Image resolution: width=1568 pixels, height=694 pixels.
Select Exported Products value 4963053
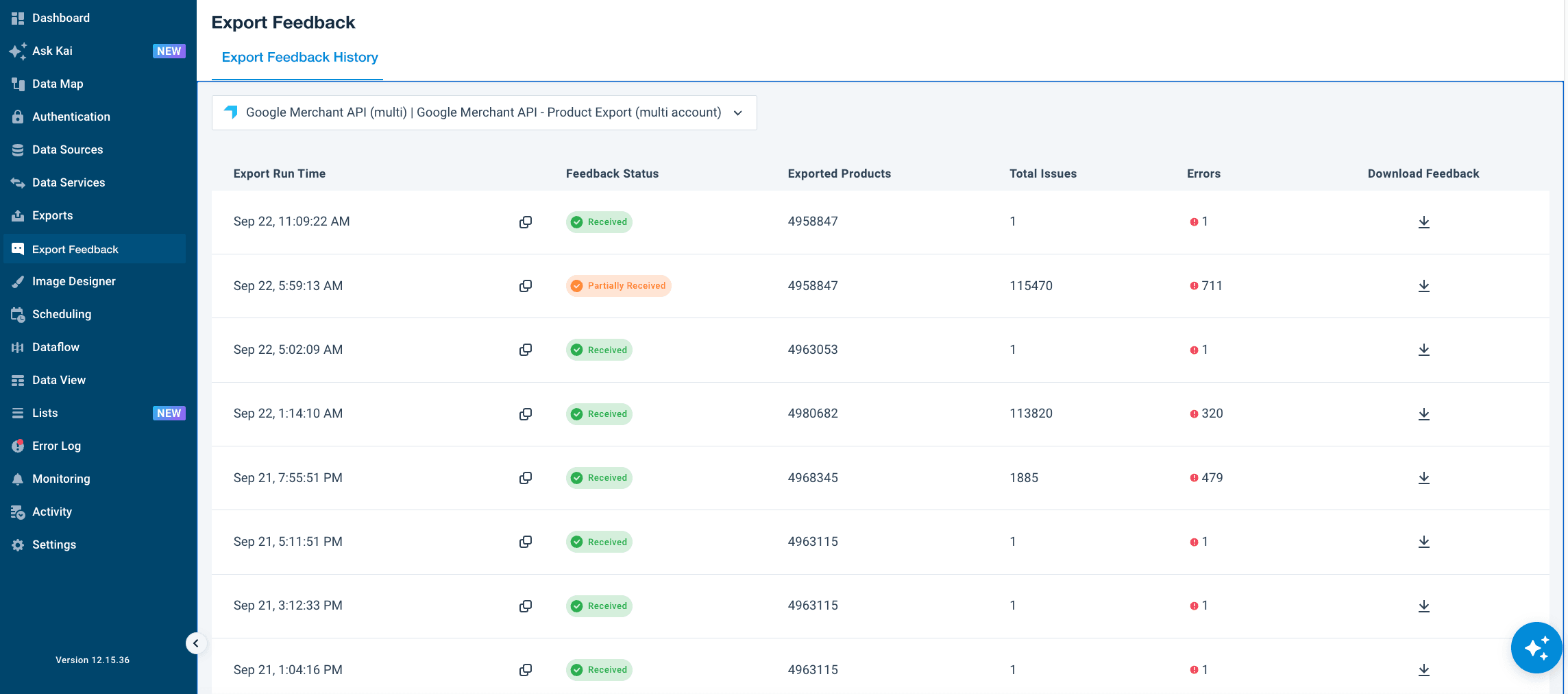(813, 350)
